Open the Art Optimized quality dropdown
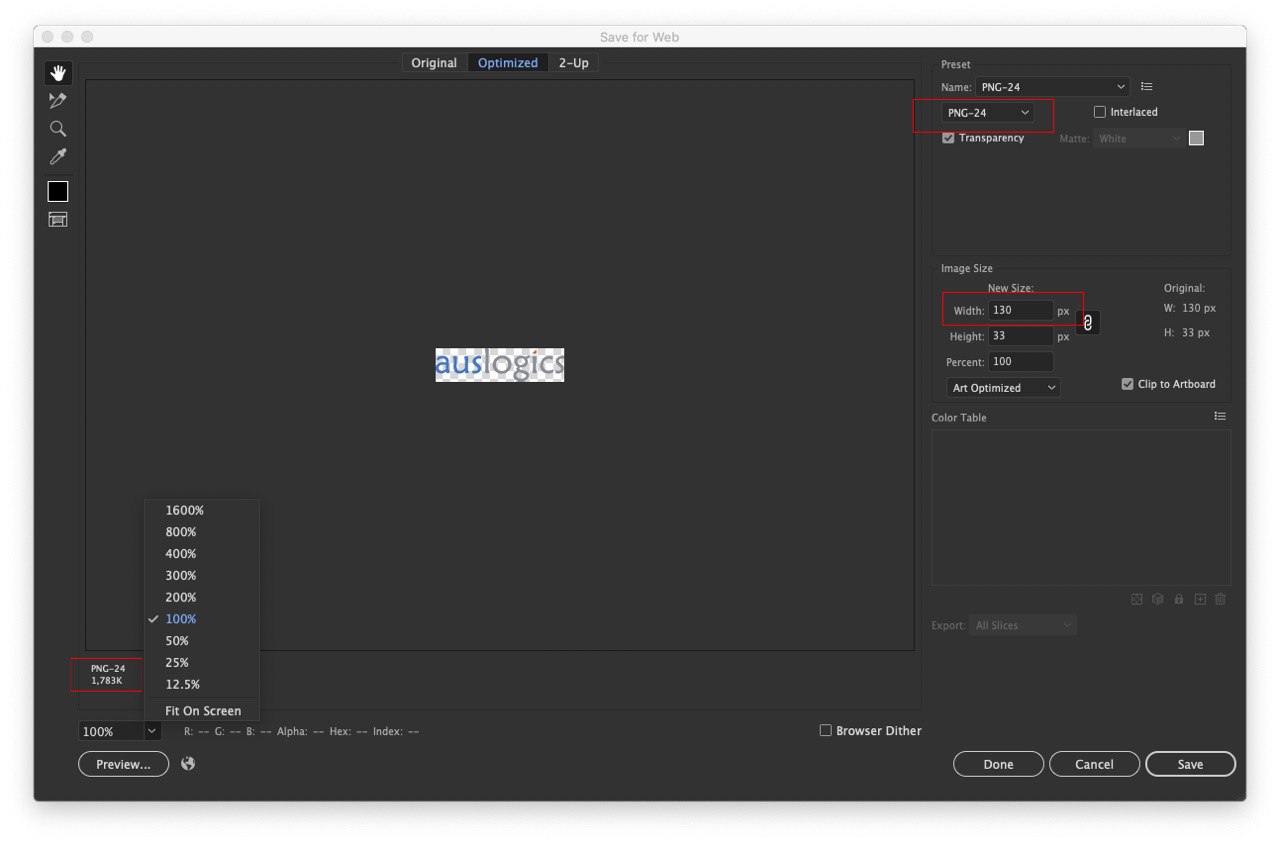Image resolution: width=1280 pixels, height=843 pixels. click(x=1003, y=388)
